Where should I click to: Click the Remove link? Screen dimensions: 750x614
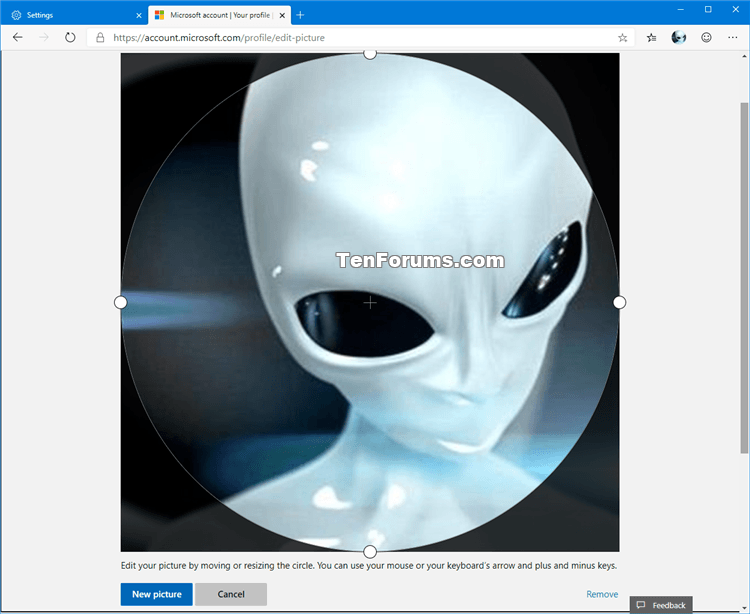click(x=602, y=594)
